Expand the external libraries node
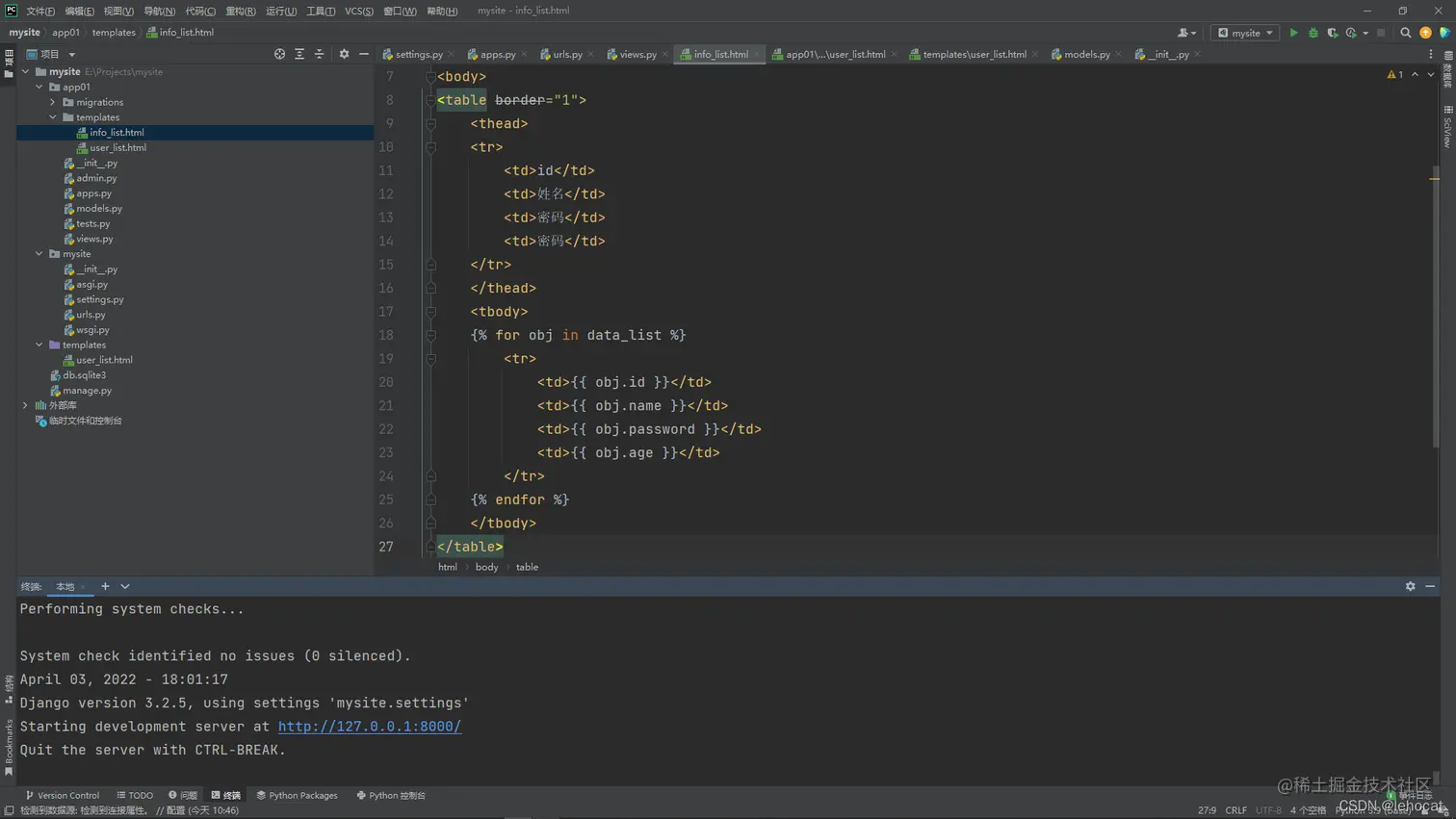The width and height of the screenshot is (1456, 819). pyautogui.click(x=26, y=405)
